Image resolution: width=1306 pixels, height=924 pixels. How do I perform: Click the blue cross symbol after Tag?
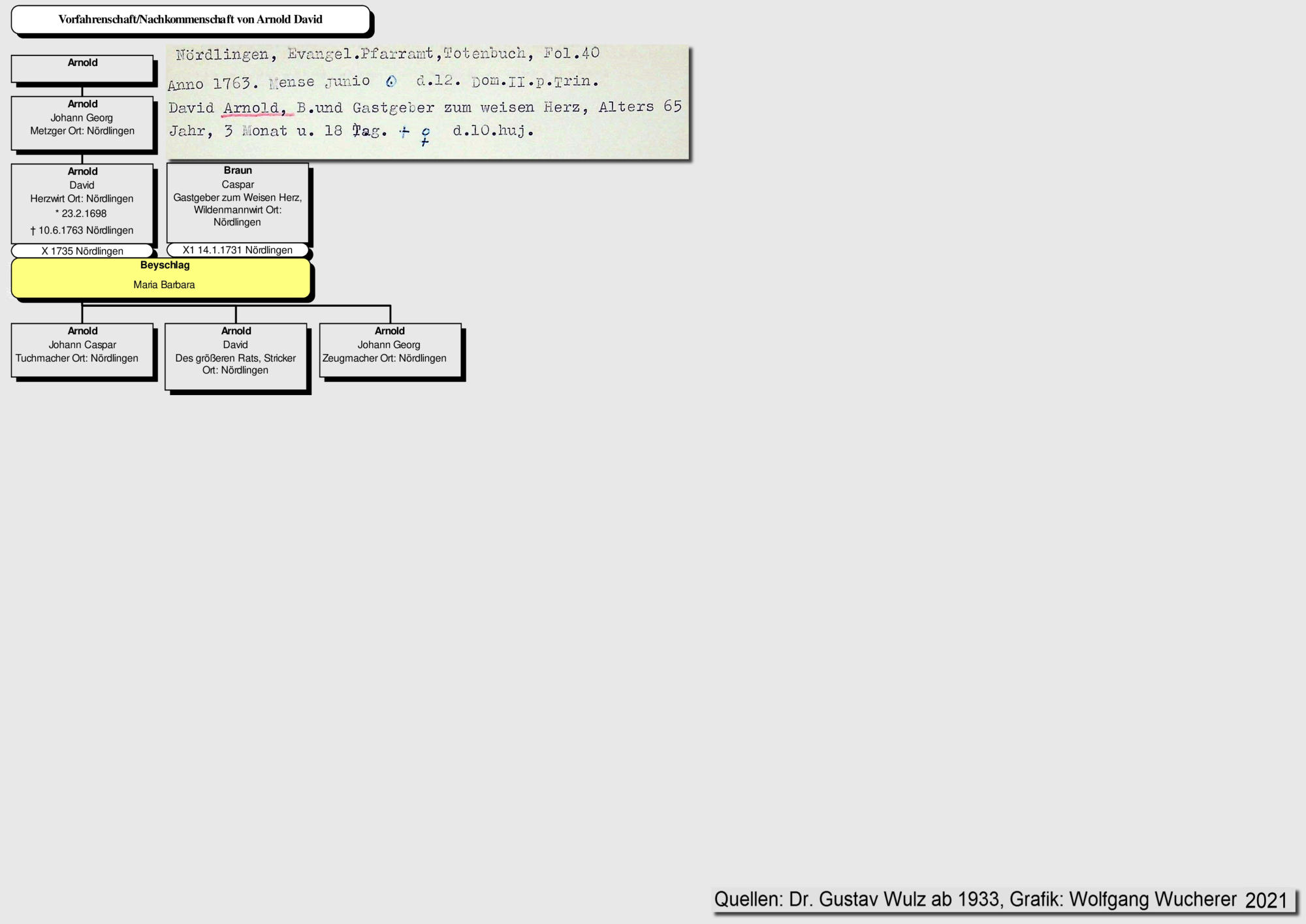[404, 132]
